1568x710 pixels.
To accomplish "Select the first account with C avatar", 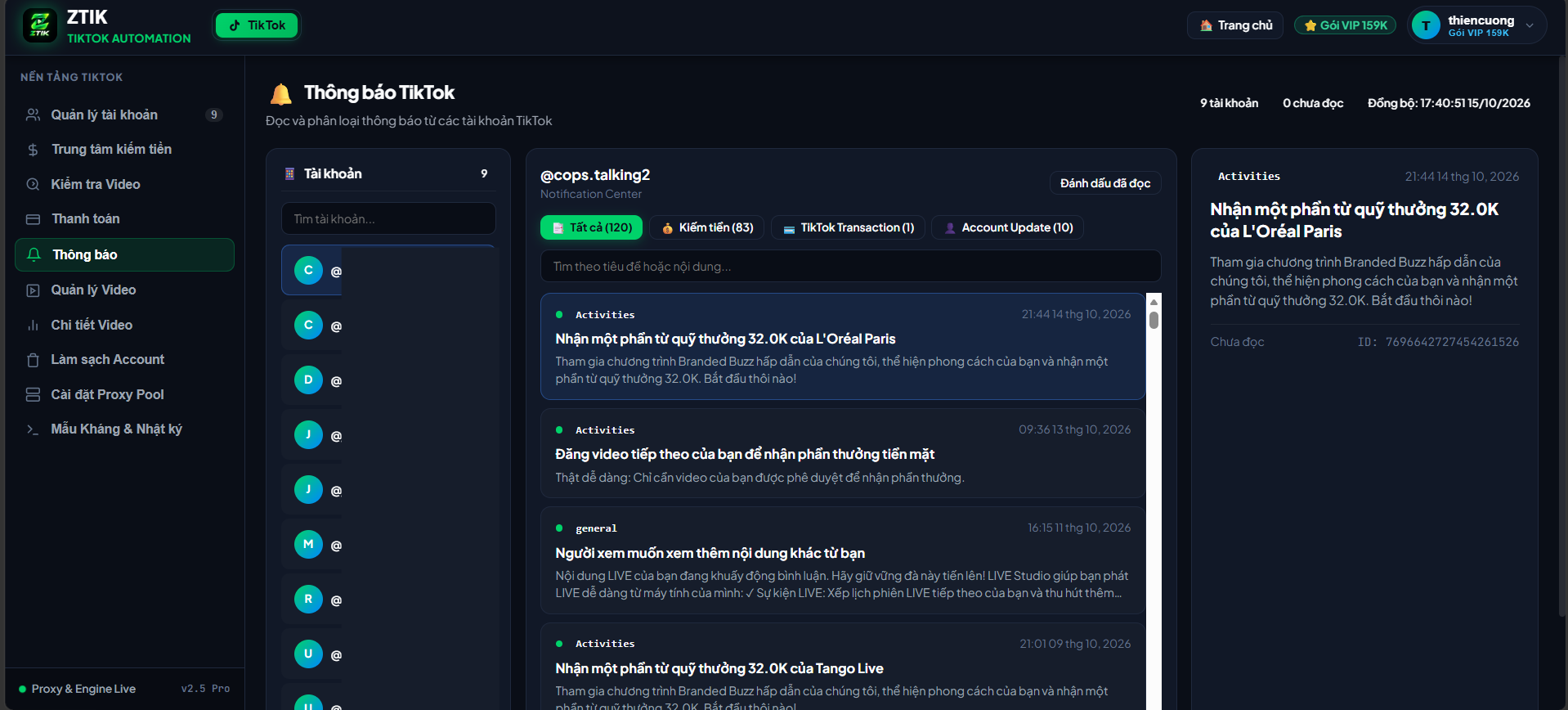I will coord(388,270).
